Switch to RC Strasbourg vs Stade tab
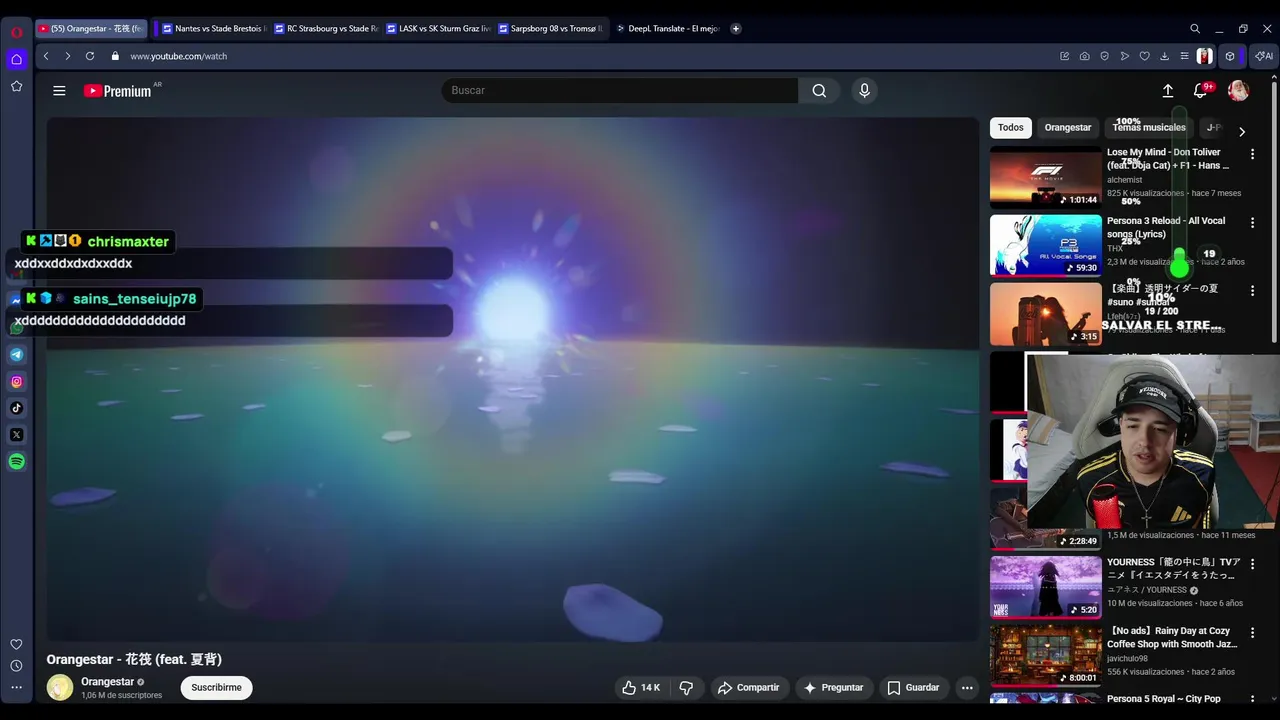Image resolution: width=1280 pixels, height=720 pixels. [326, 28]
